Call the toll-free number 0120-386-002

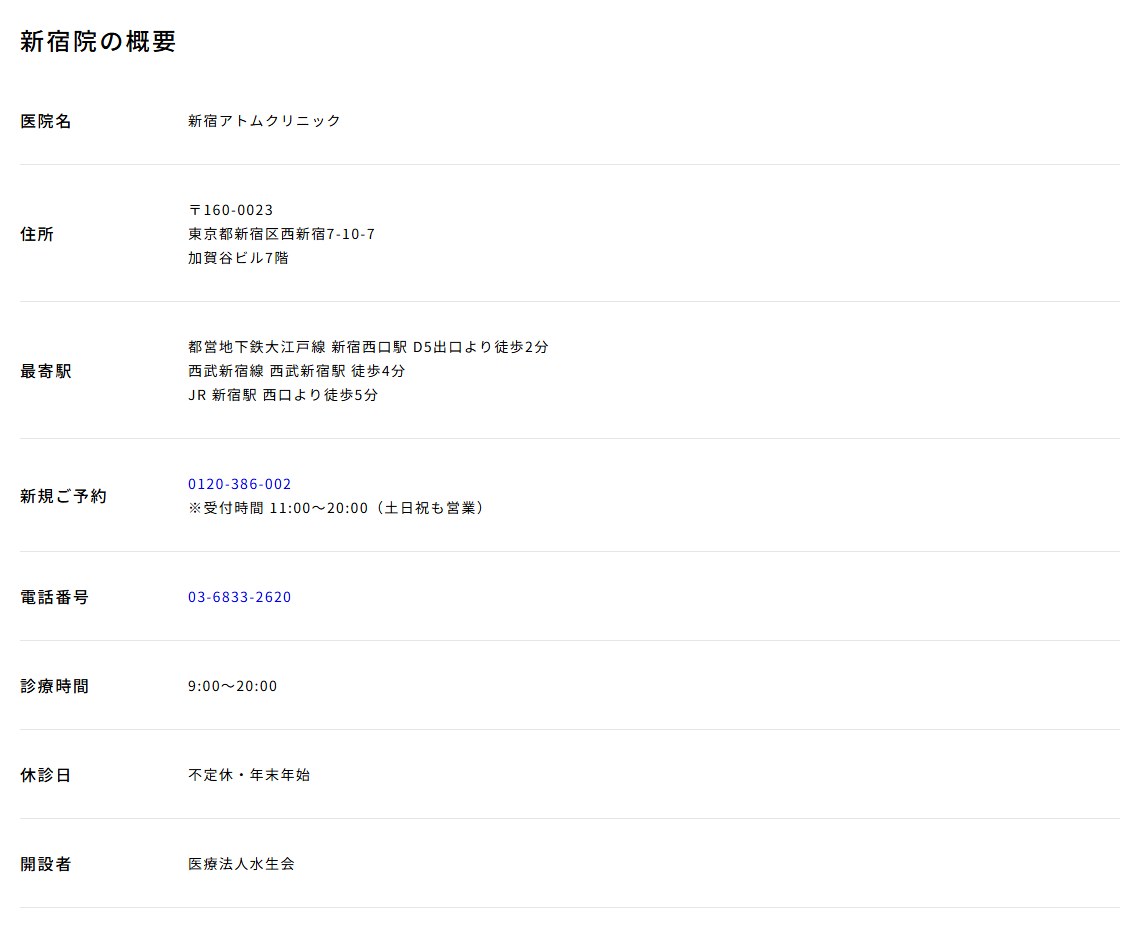coord(239,484)
